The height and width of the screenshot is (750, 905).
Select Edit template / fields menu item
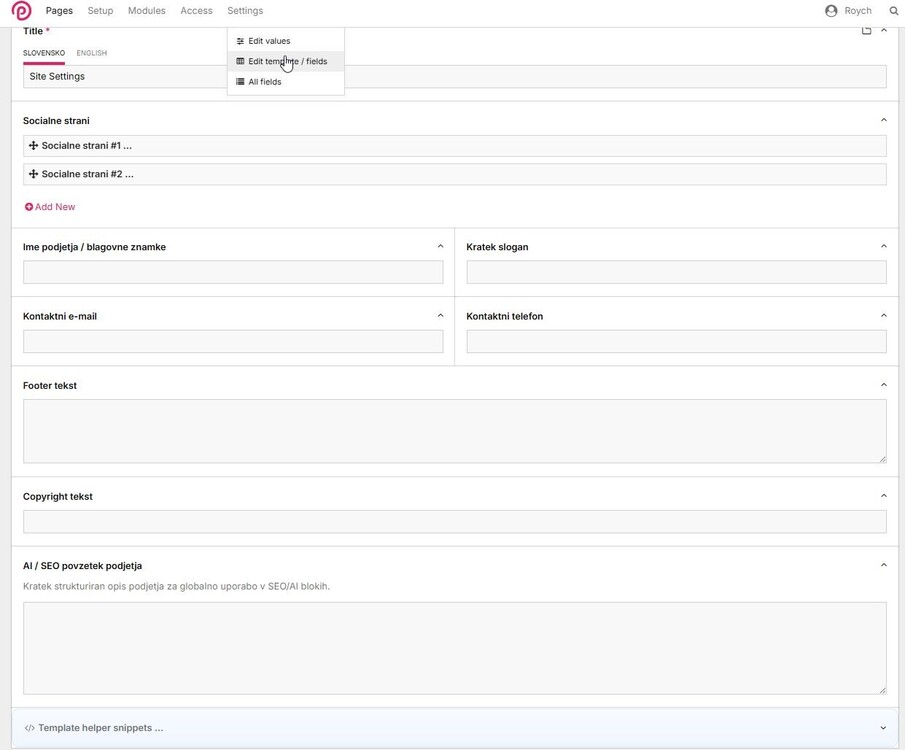[287, 61]
